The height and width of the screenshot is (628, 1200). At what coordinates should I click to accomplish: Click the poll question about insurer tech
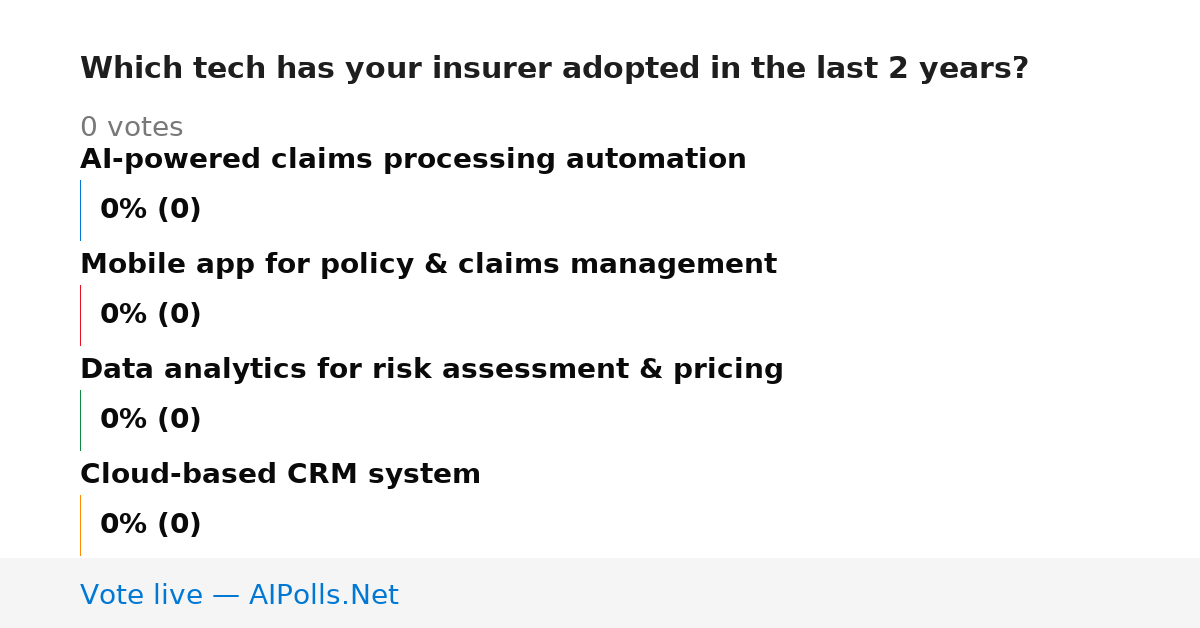(x=554, y=69)
